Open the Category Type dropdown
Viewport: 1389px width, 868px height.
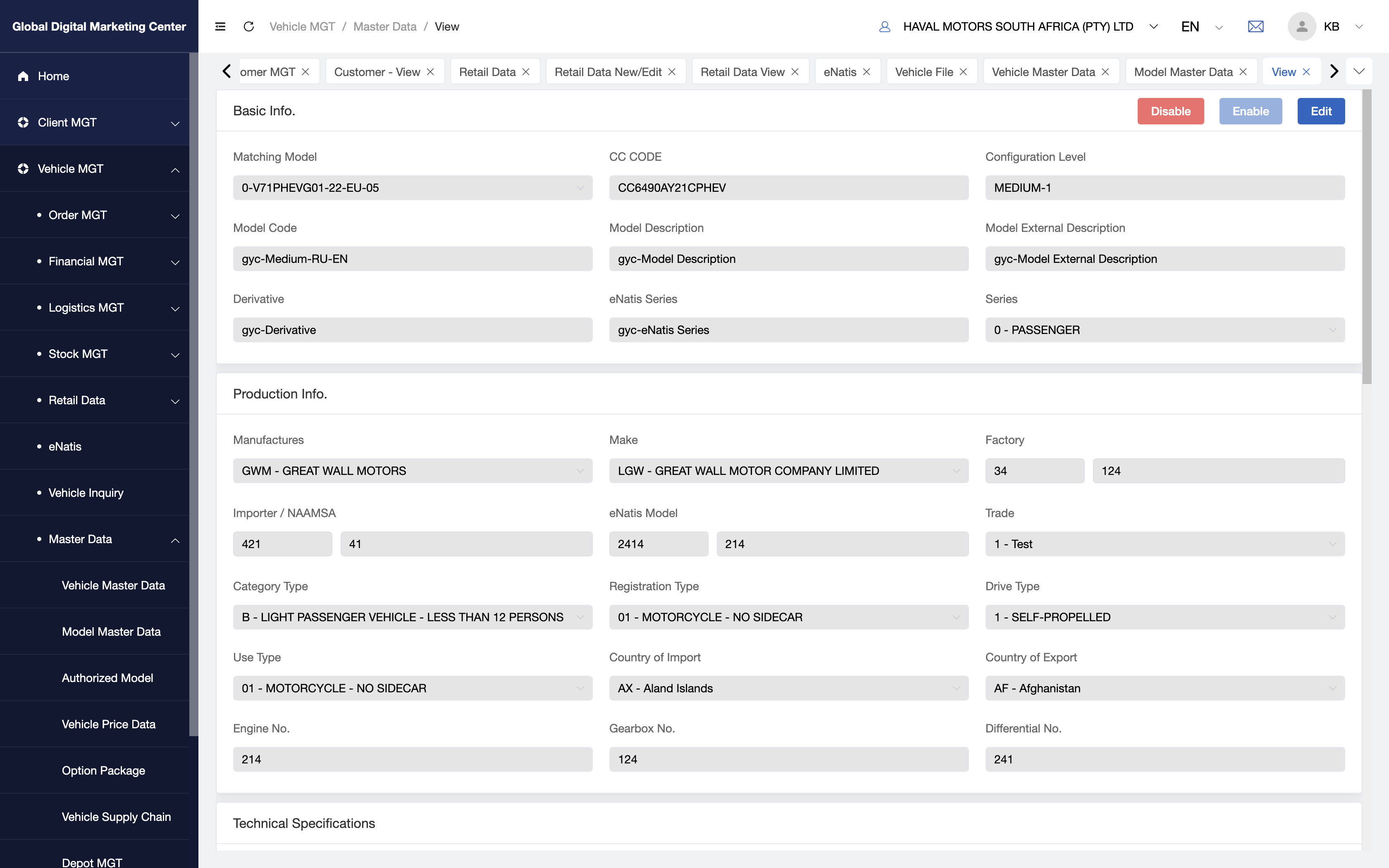(x=412, y=617)
